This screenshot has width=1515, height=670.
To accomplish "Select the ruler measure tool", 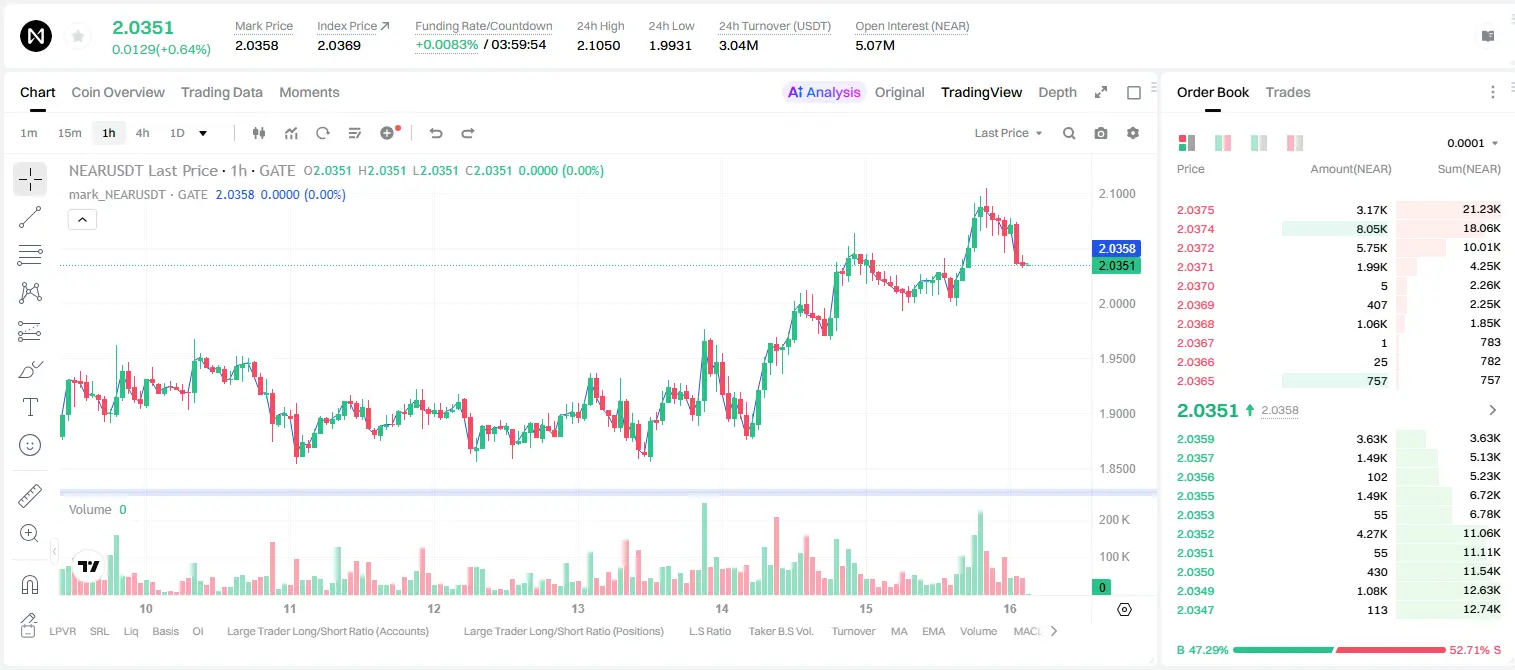I will click(x=30, y=496).
